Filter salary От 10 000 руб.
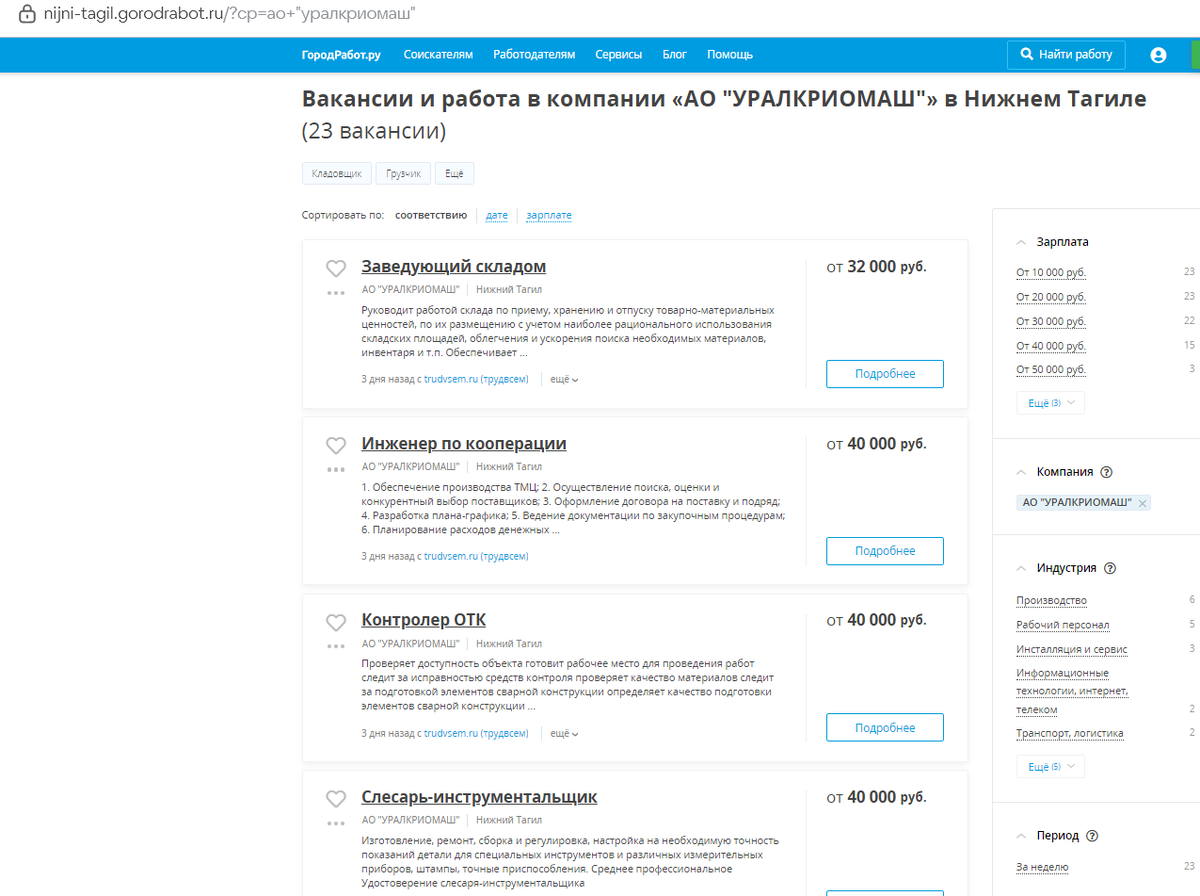This screenshot has width=1200, height=896. pyautogui.click(x=1051, y=272)
